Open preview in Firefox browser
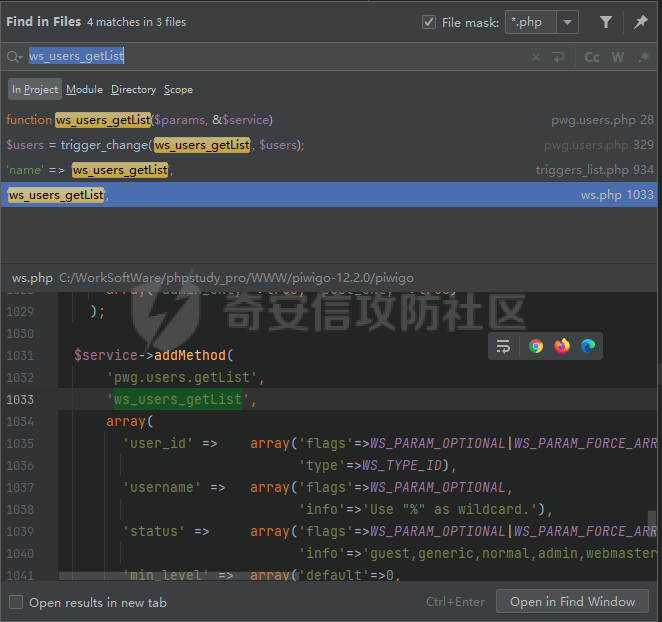The width and height of the screenshot is (662, 622). point(562,346)
